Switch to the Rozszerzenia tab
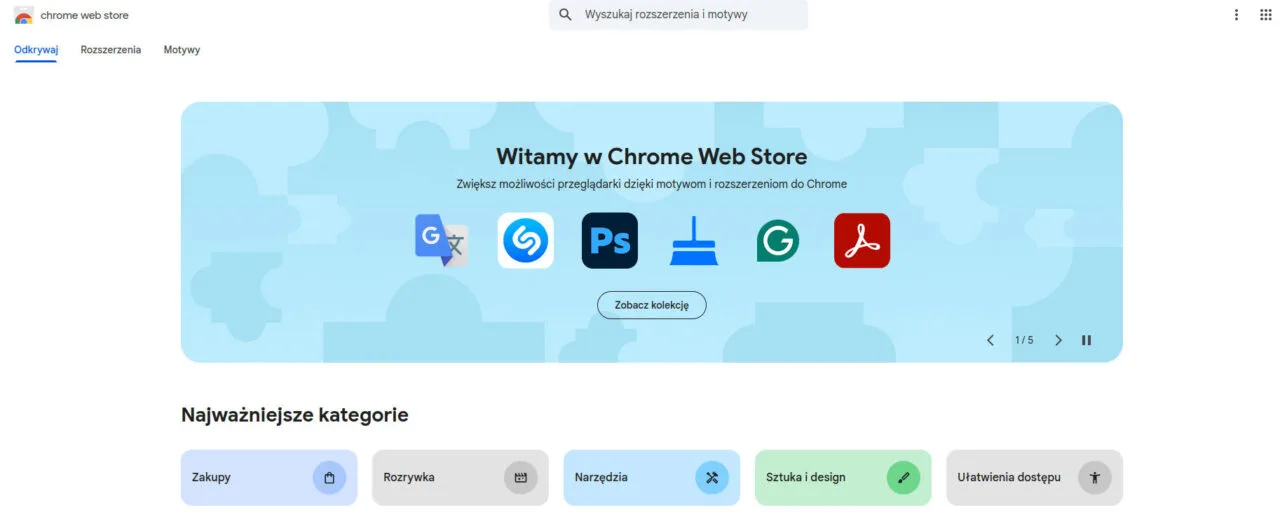This screenshot has height=524, width=1280. tap(111, 49)
